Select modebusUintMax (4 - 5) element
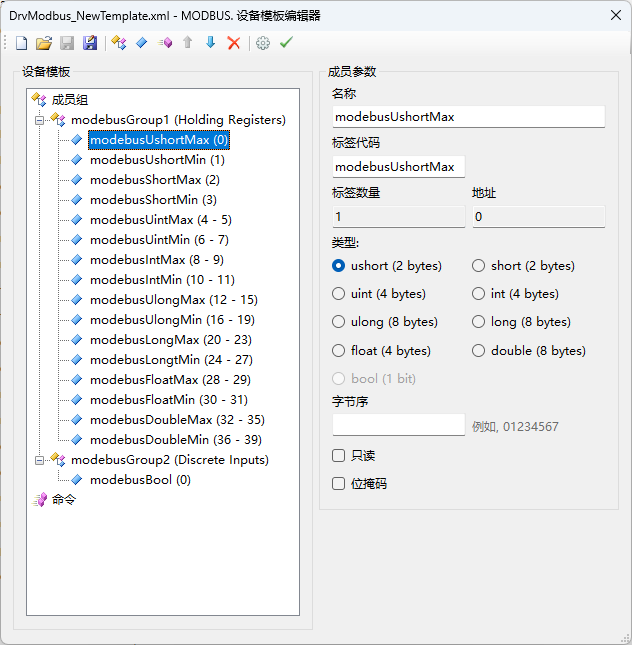 [161, 220]
